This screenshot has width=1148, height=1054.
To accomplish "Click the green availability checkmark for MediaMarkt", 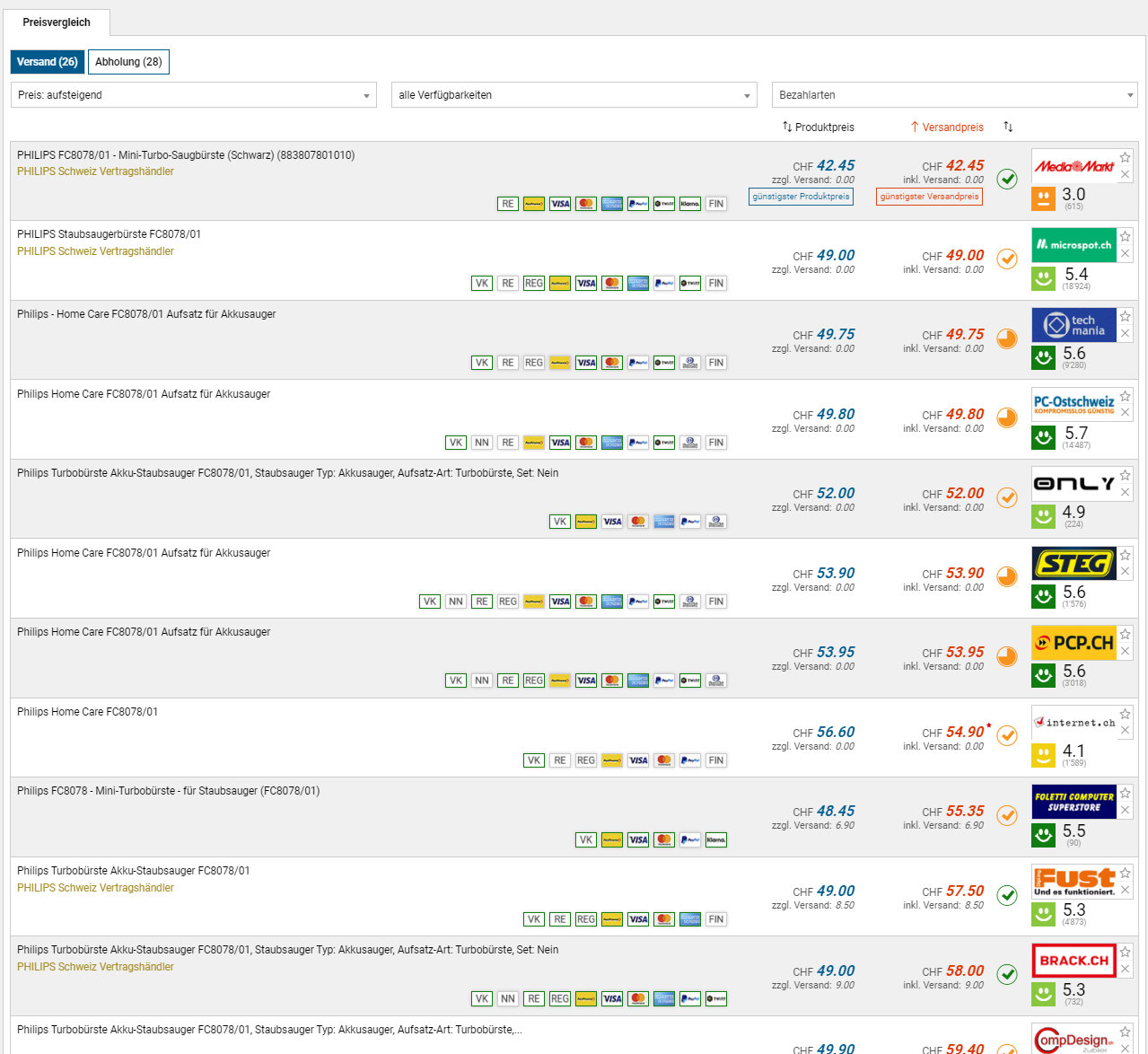I will click(x=1008, y=179).
